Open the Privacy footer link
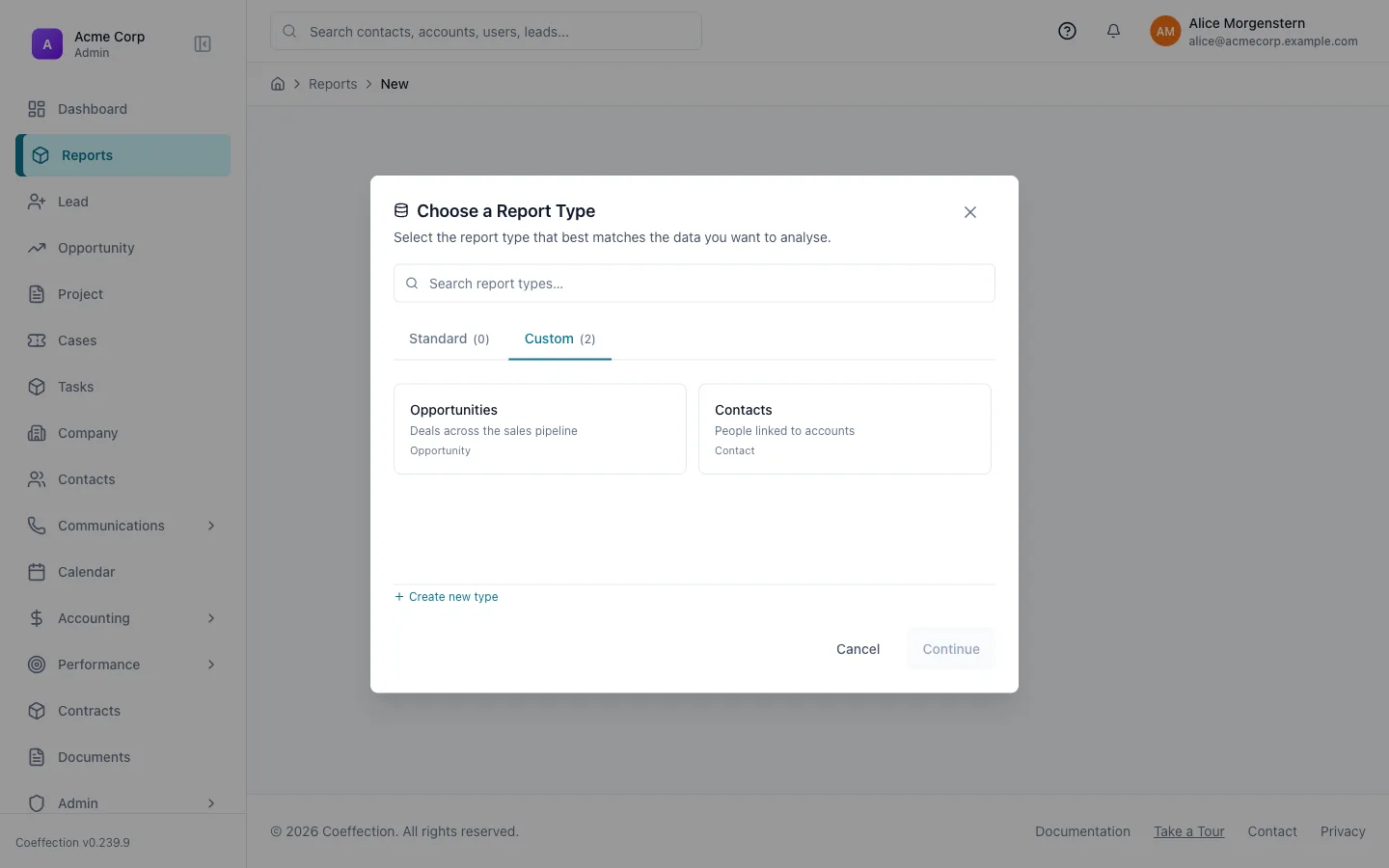 point(1343,831)
